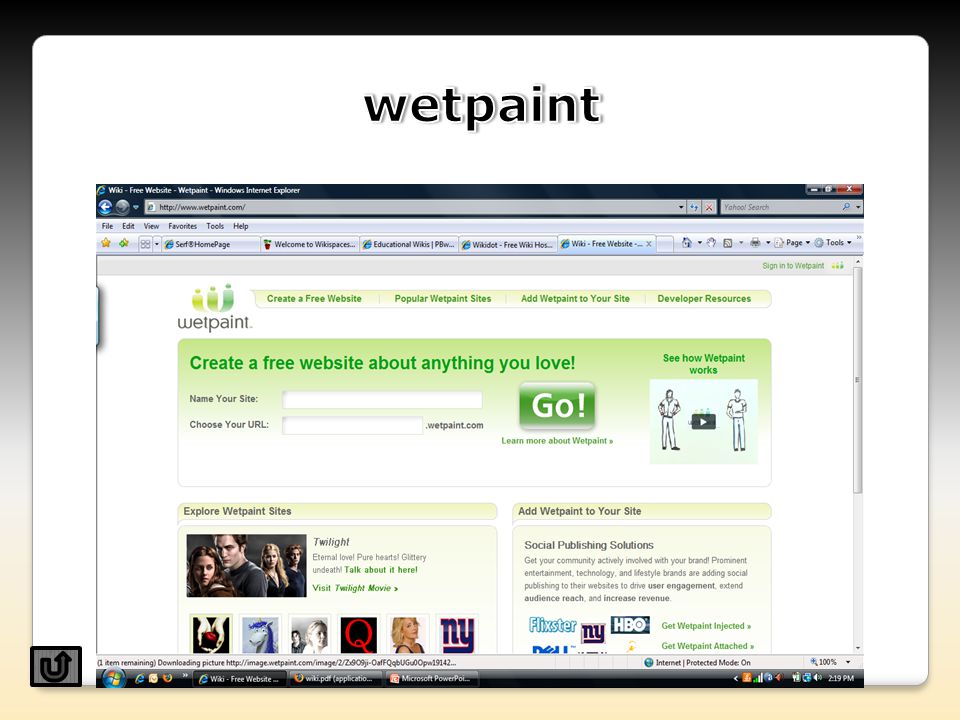
Task: Click the red Q logo thumbnail
Action: pos(359,634)
